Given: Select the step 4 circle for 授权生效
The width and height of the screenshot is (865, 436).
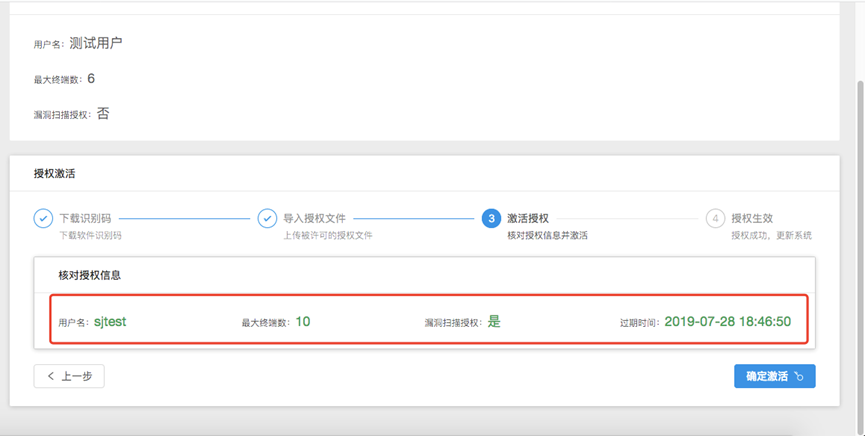Looking at the screenshot, I should coord(715,219).
